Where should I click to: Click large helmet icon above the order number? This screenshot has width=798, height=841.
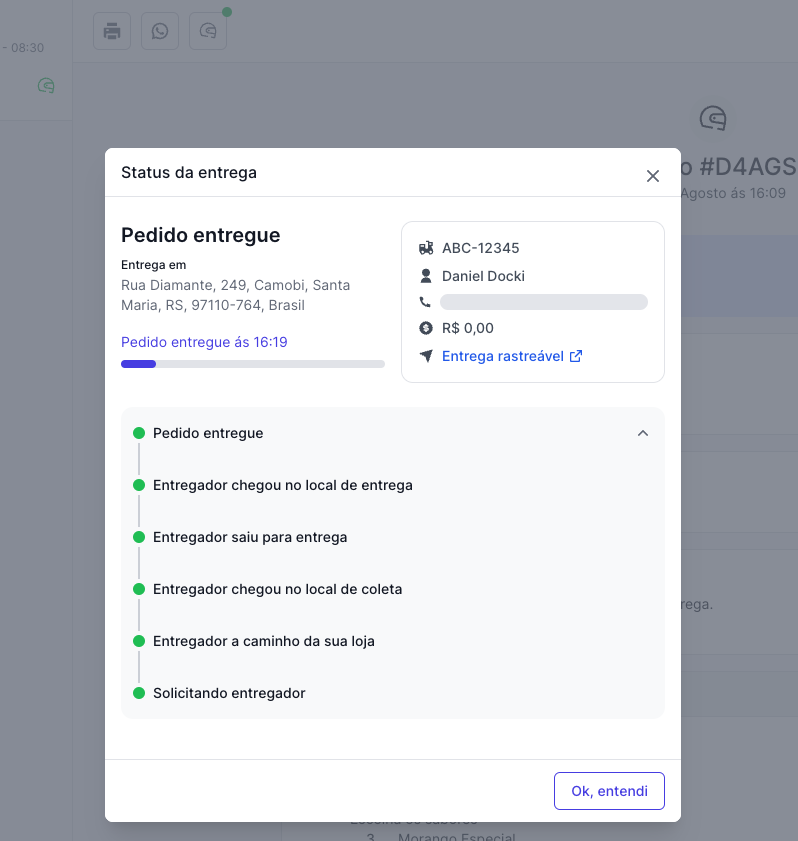[713, 118]
